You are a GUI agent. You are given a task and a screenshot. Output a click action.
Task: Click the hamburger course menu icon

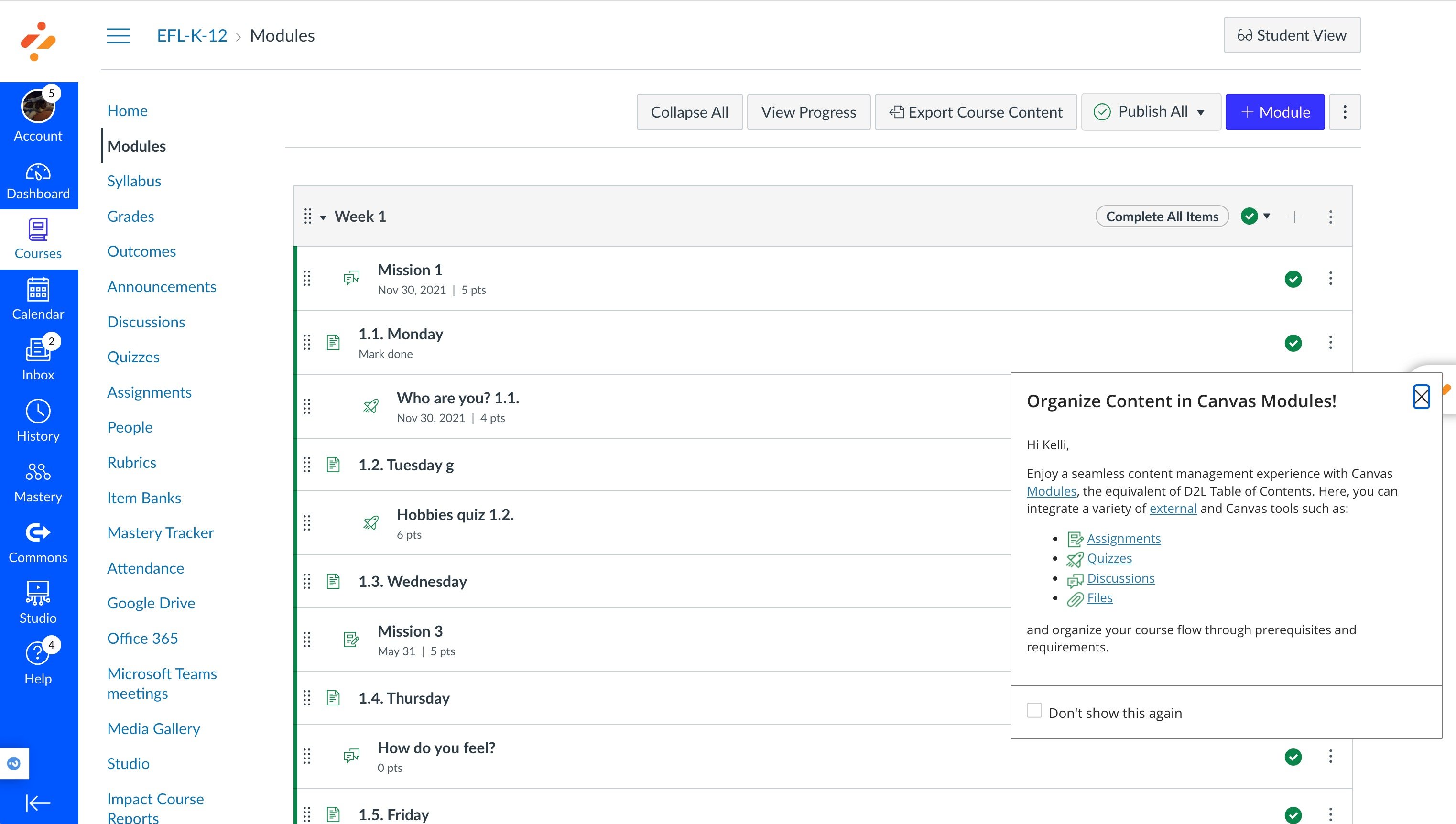[x=118, y=36]
